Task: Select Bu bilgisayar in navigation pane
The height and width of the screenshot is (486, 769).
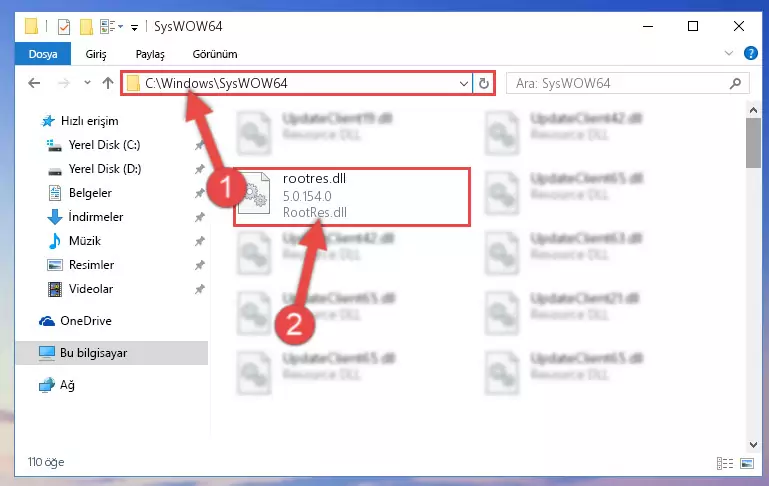Action: (112, 353)
